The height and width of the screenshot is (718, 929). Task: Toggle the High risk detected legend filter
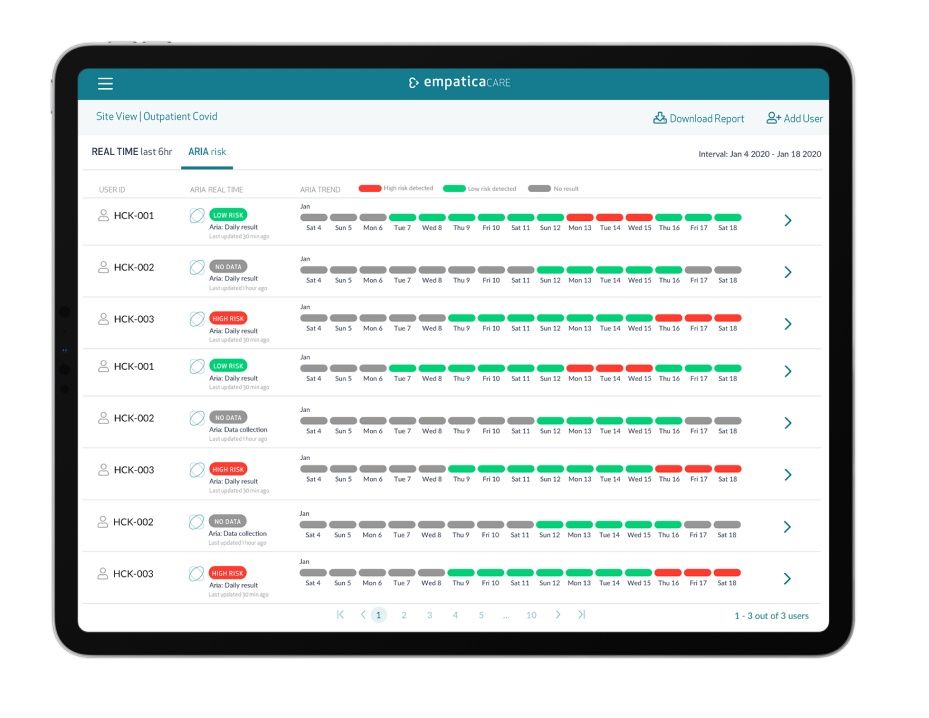(371, 188)
